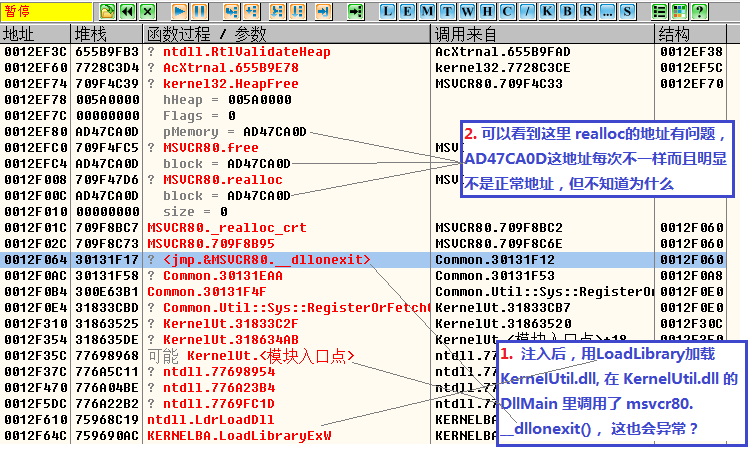Select the pMemory = AD47CA0D row
This screenshot has width=756, height=452.
363,131
